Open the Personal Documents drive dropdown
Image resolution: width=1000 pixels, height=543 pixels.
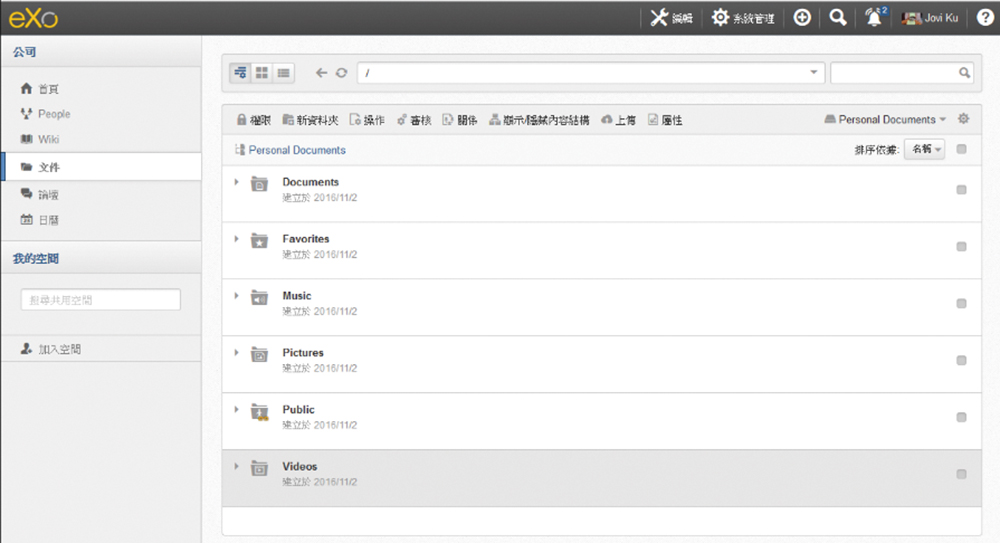pos(885,119)
